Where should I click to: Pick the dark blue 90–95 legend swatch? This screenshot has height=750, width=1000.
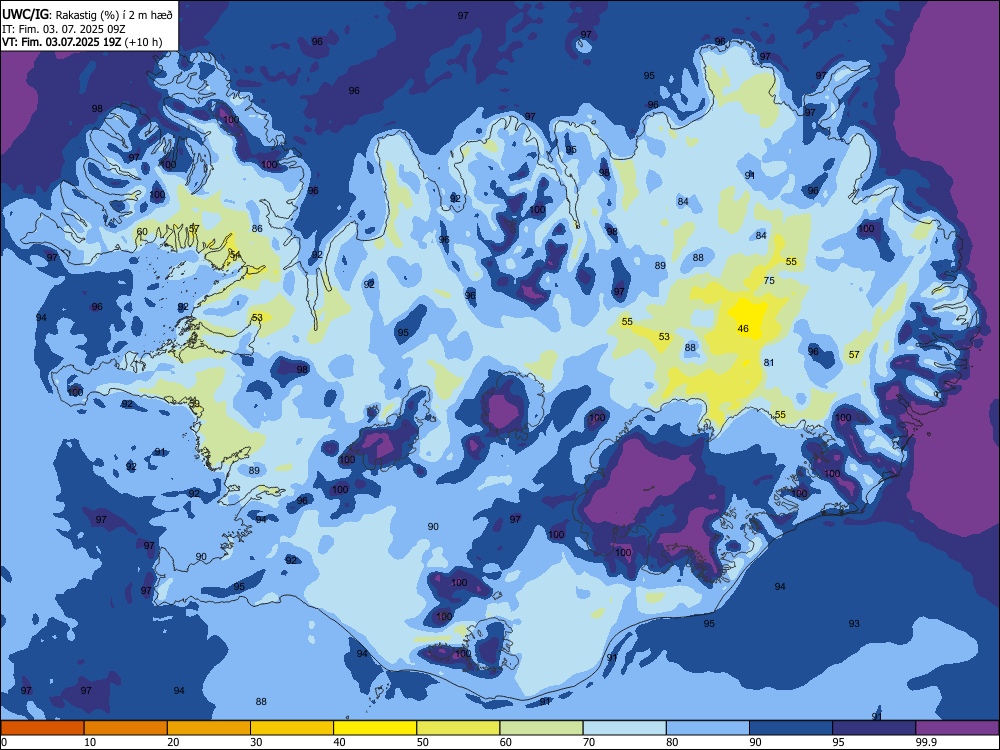click(791, 728)
